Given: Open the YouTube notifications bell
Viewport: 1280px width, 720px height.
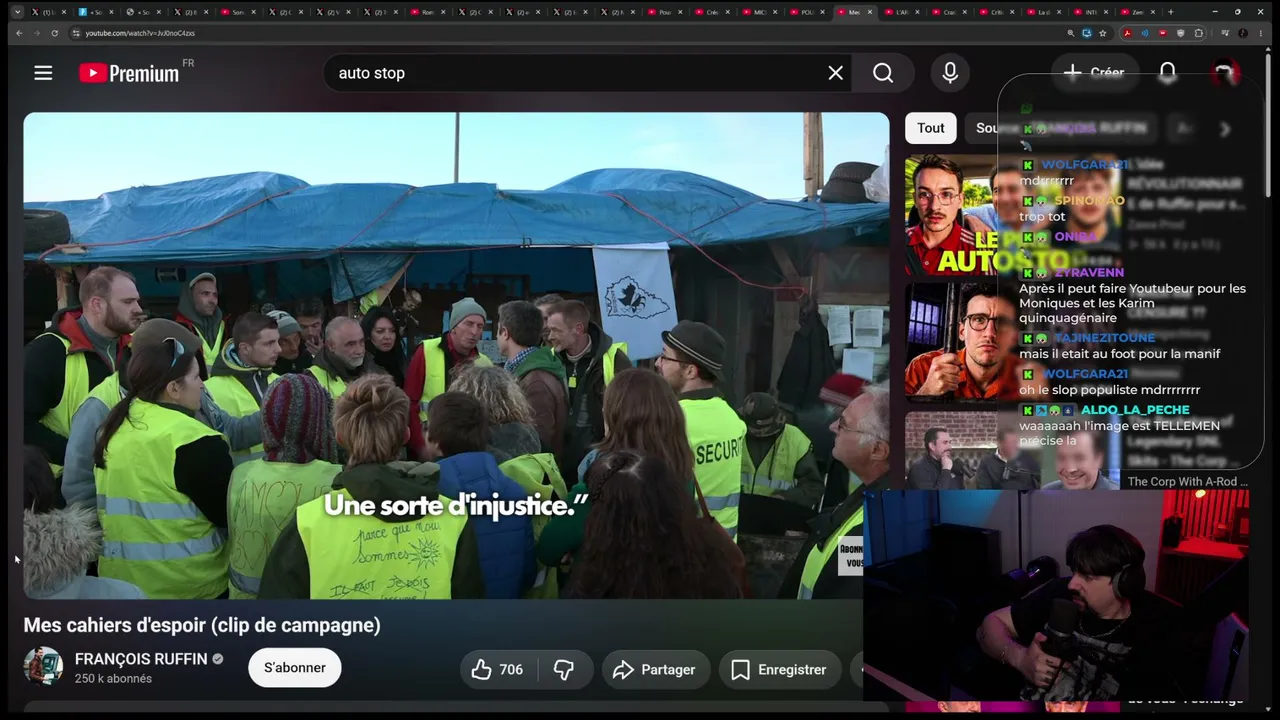Looking at the screenshot, I should point(1167,73).
